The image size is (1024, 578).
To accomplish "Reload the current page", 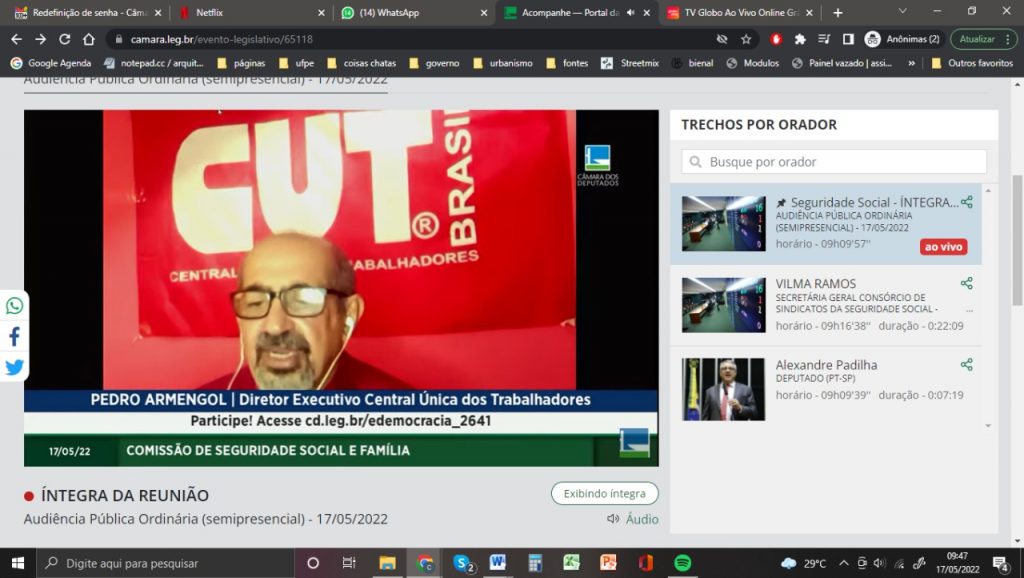I will [65, 39].
